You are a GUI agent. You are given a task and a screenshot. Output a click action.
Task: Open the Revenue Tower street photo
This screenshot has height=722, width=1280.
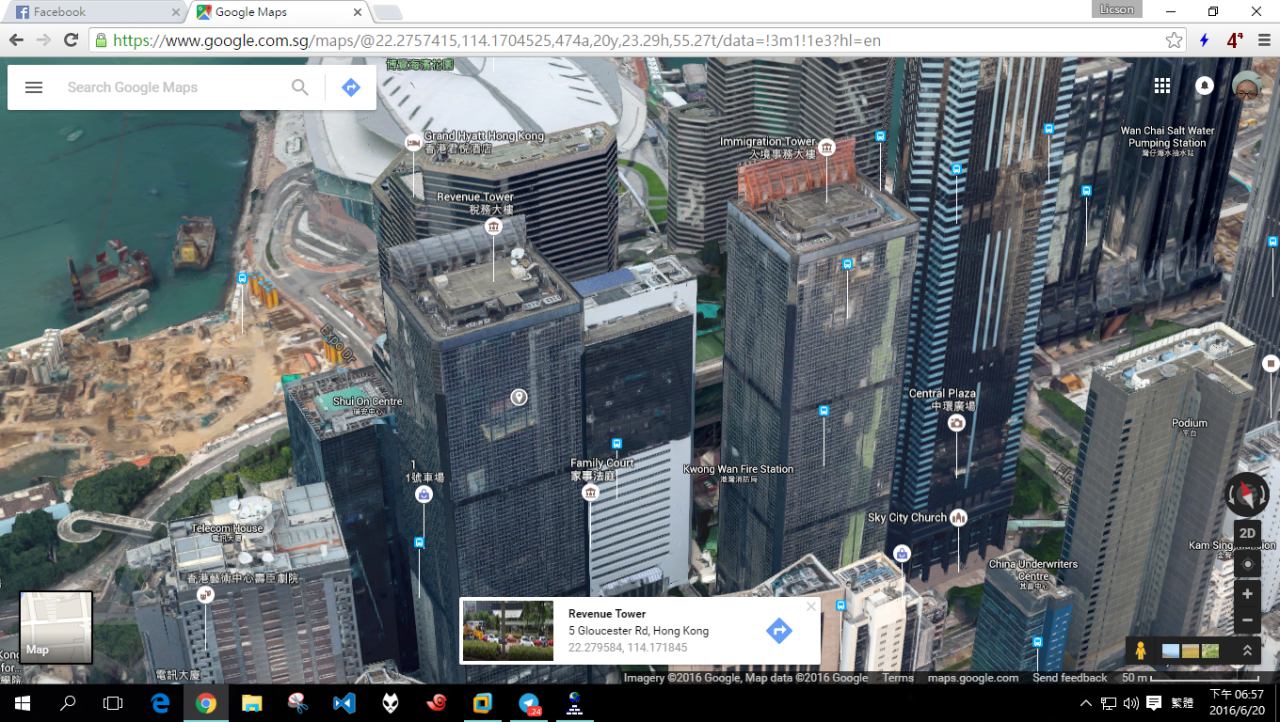pyautogui.click(x=508, y=630)
